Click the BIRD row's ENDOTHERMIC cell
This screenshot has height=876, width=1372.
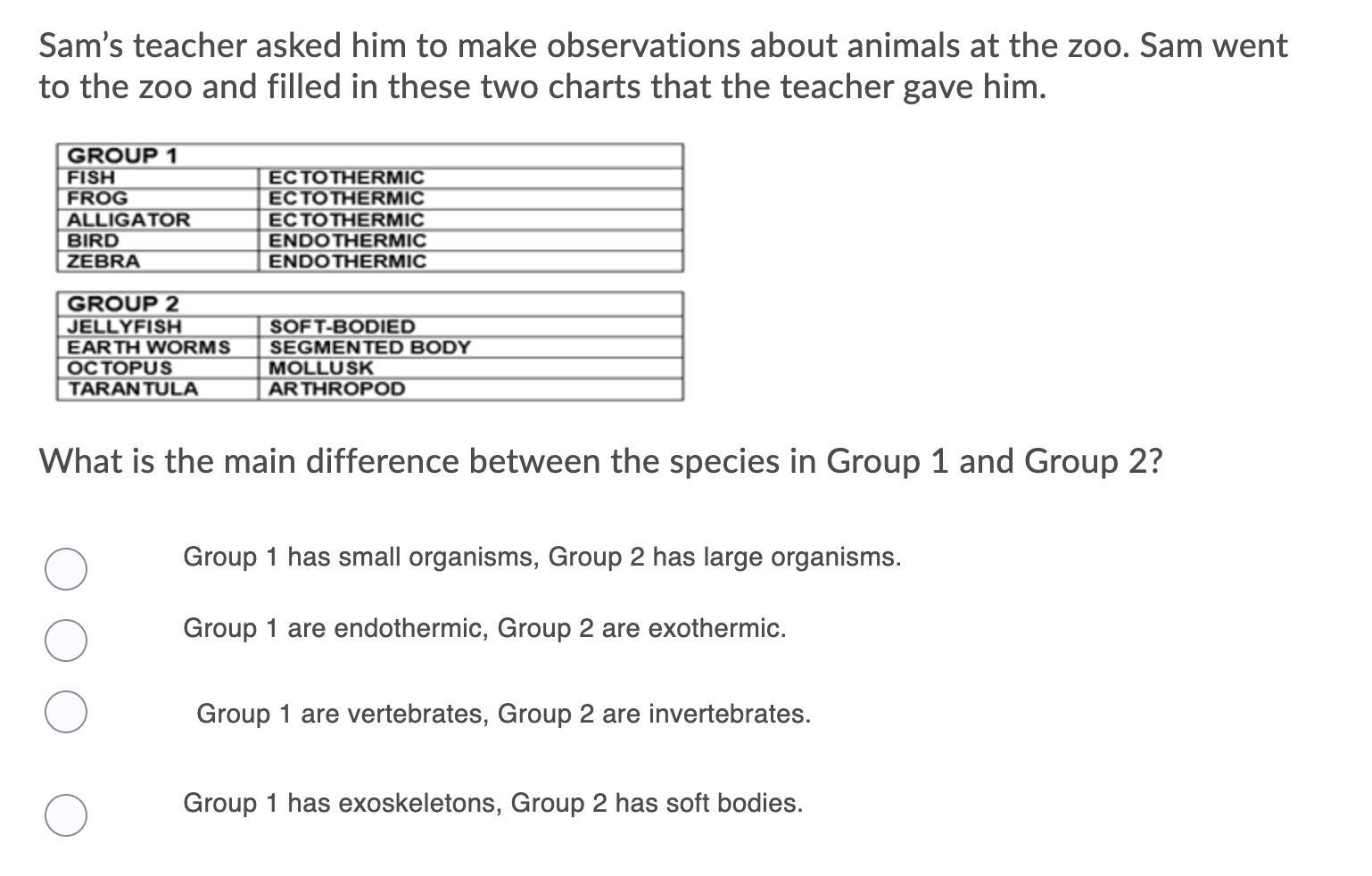[471, 240]
